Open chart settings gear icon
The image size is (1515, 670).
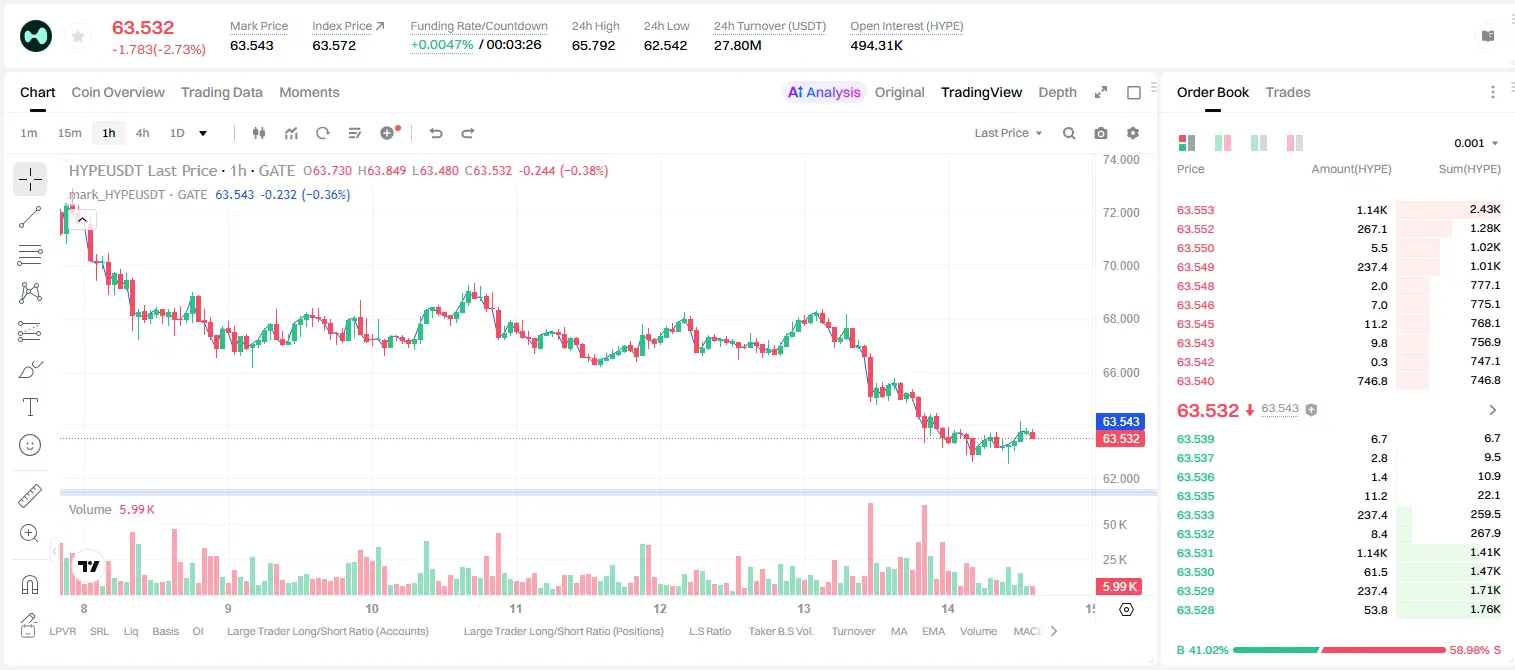coord(1133,133)
